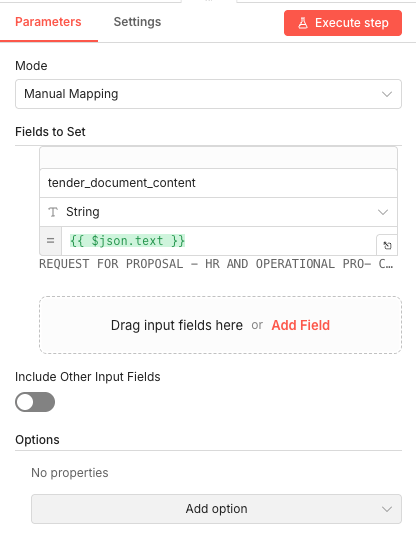The width and height of the screenshot is (416, 551).
Task: Open the expression editor expand icon
Action: [x=387, y=245]
